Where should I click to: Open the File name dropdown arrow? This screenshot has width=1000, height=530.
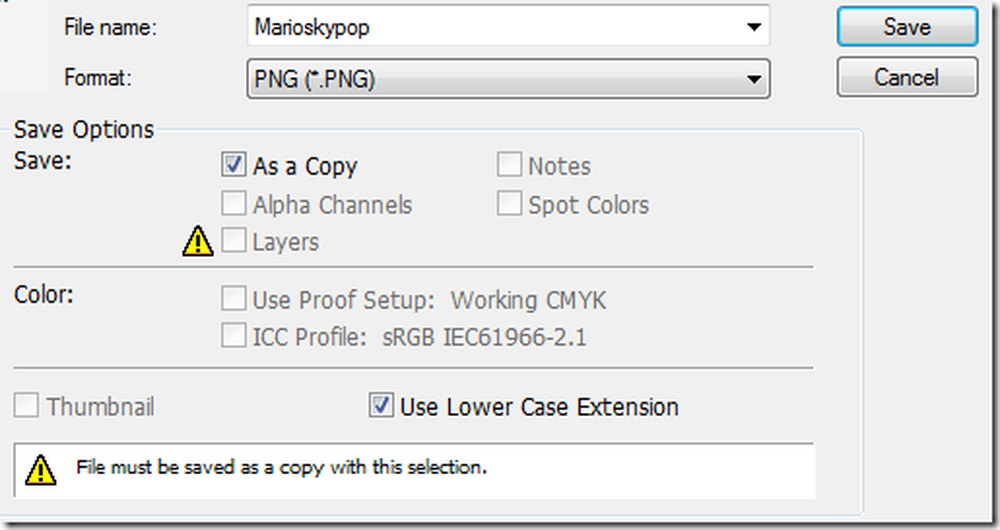coord(754,27)
